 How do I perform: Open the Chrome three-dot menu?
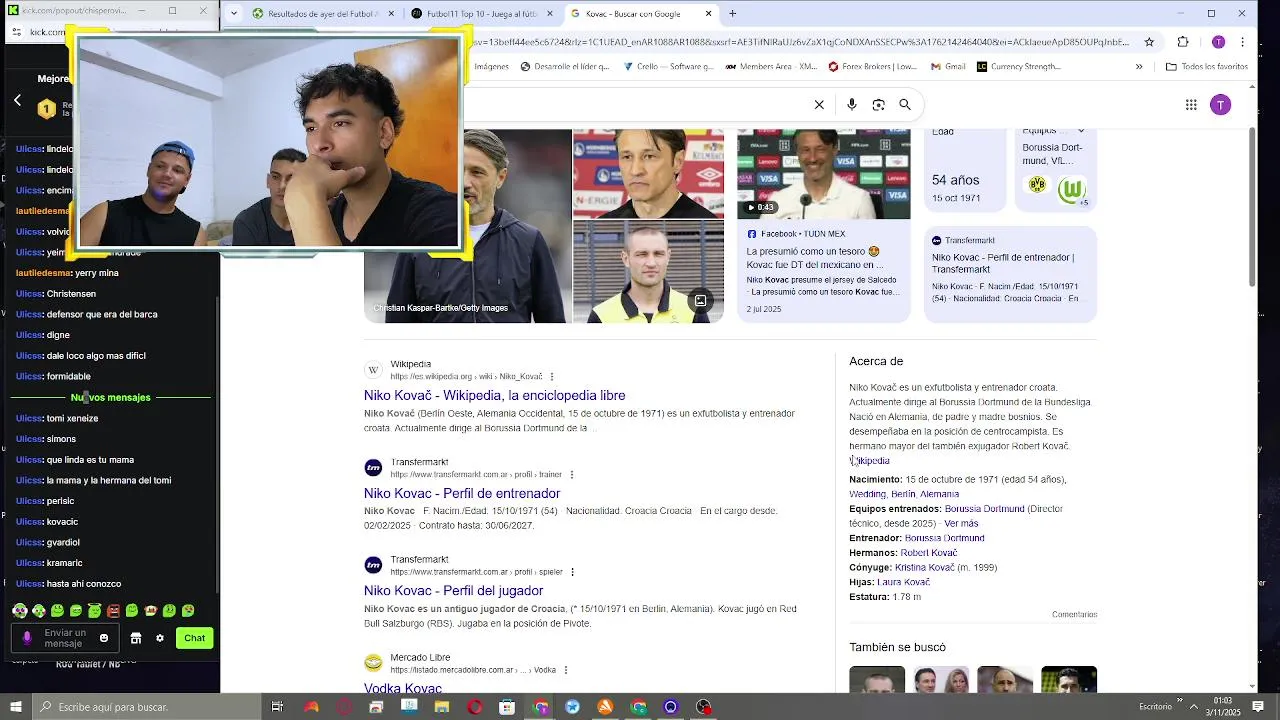[1243, 42]
